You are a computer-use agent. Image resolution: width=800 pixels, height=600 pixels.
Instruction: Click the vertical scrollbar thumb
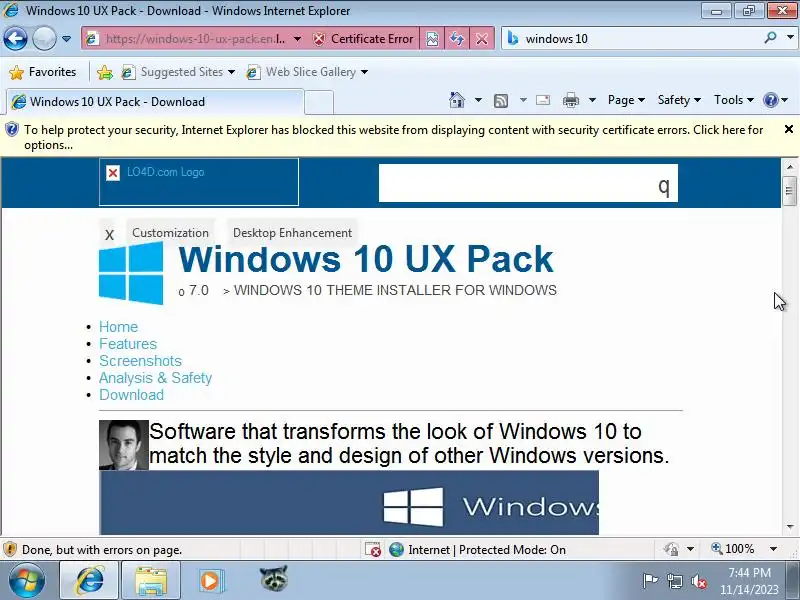click(x=790, y=191)
